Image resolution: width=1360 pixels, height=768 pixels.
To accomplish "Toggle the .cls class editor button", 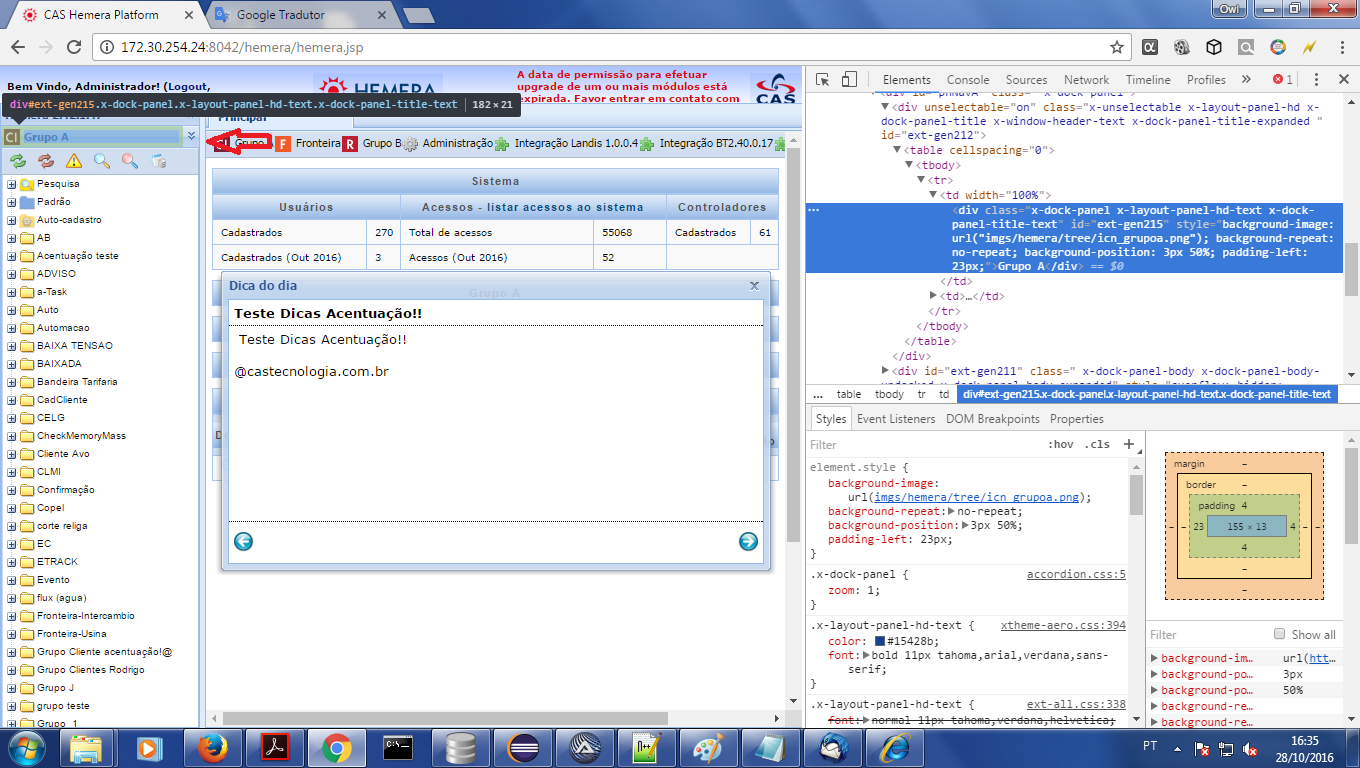I will pyautogui.click(x=1098, y=444).
